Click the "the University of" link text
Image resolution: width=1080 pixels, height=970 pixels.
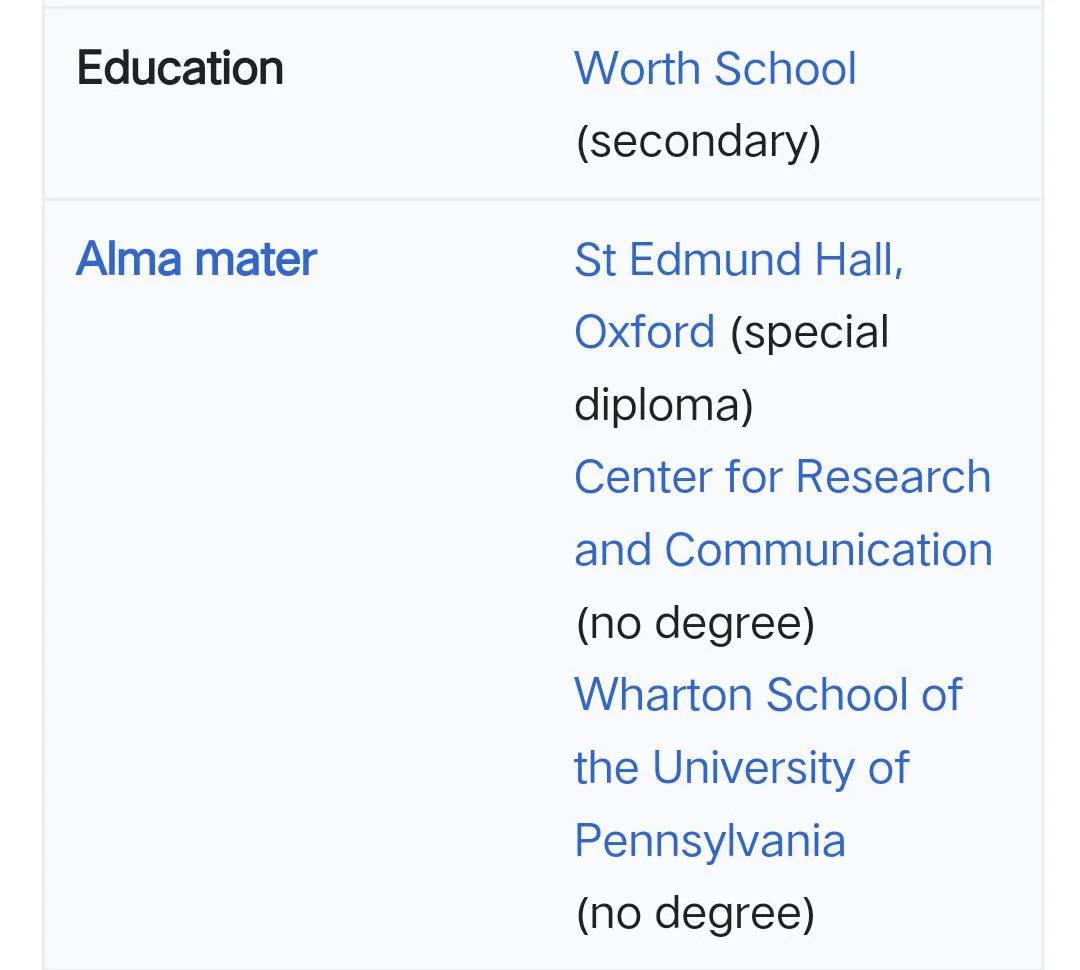742,767
